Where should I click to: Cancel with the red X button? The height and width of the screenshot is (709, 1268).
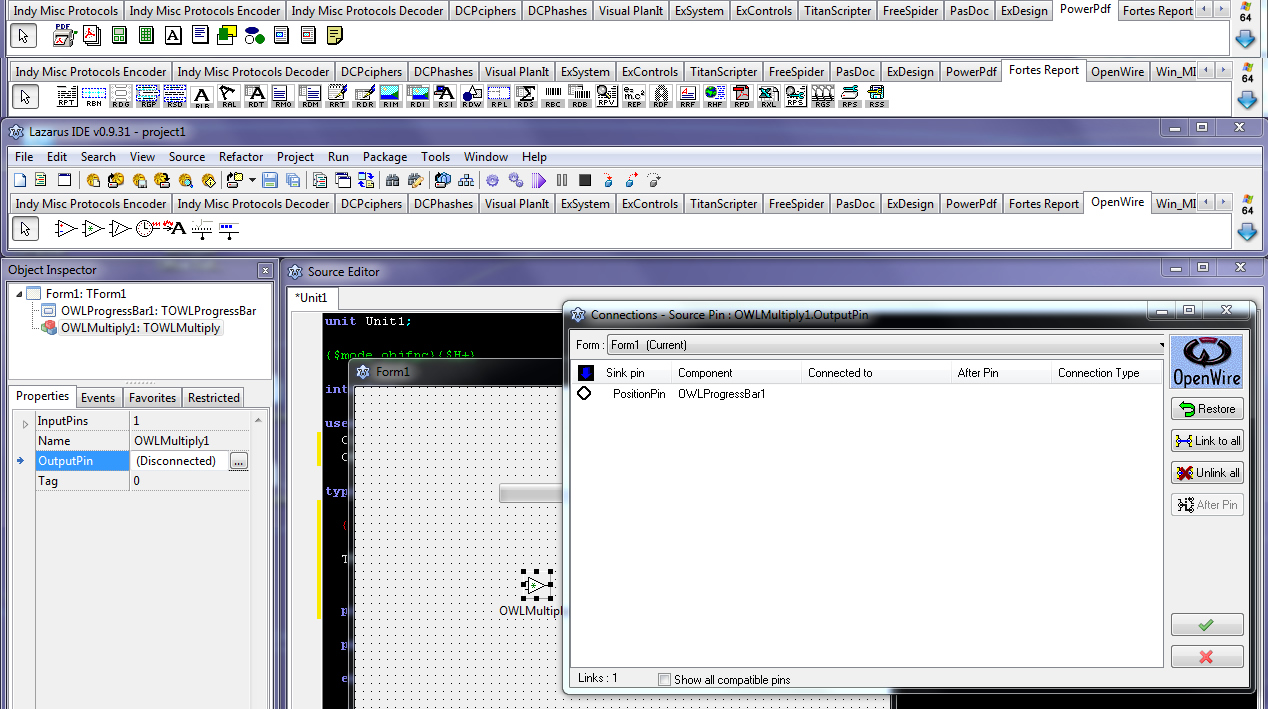click(1207, 657)
